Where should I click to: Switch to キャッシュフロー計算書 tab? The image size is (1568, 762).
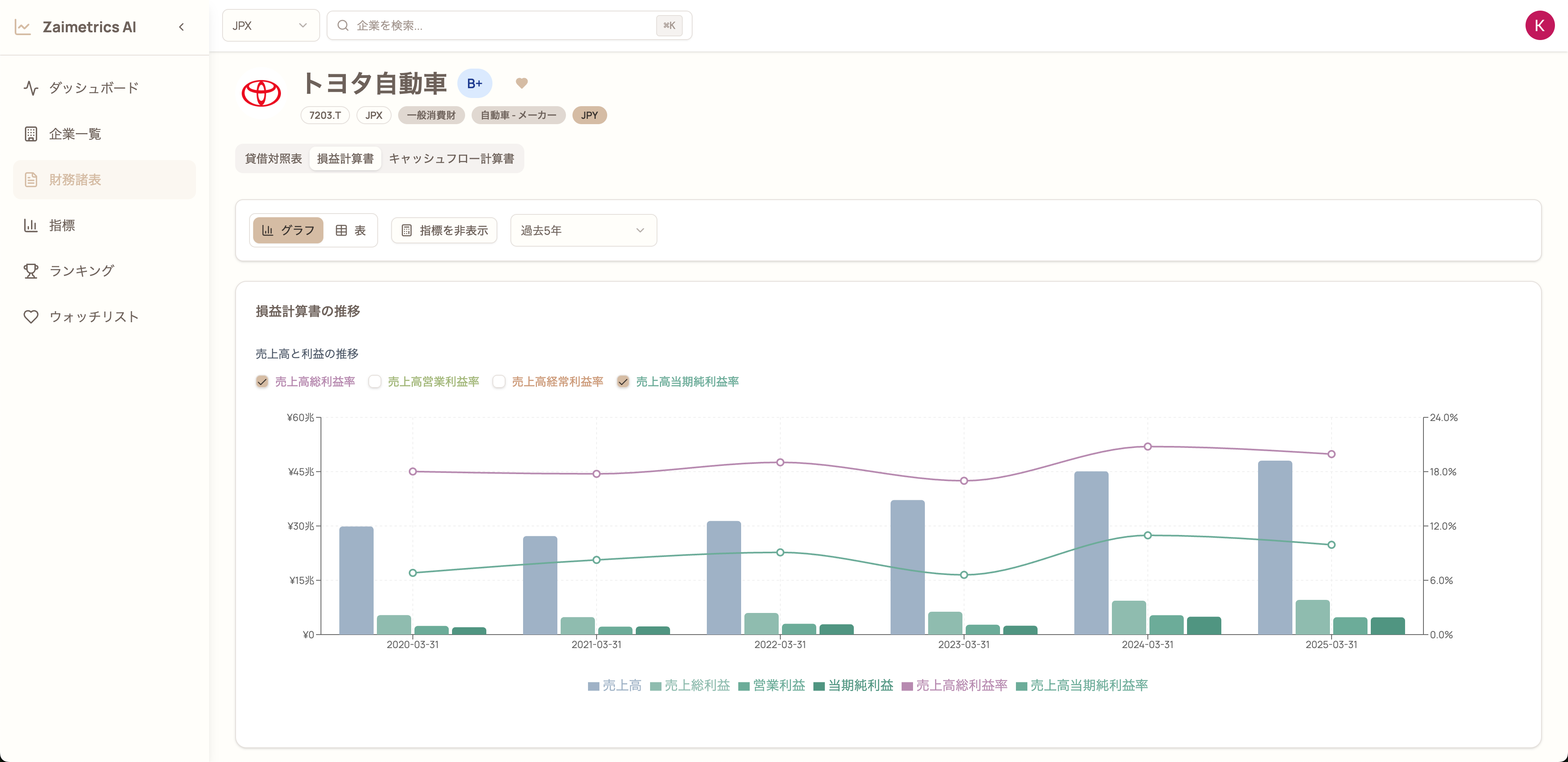[x=451, y=159]
